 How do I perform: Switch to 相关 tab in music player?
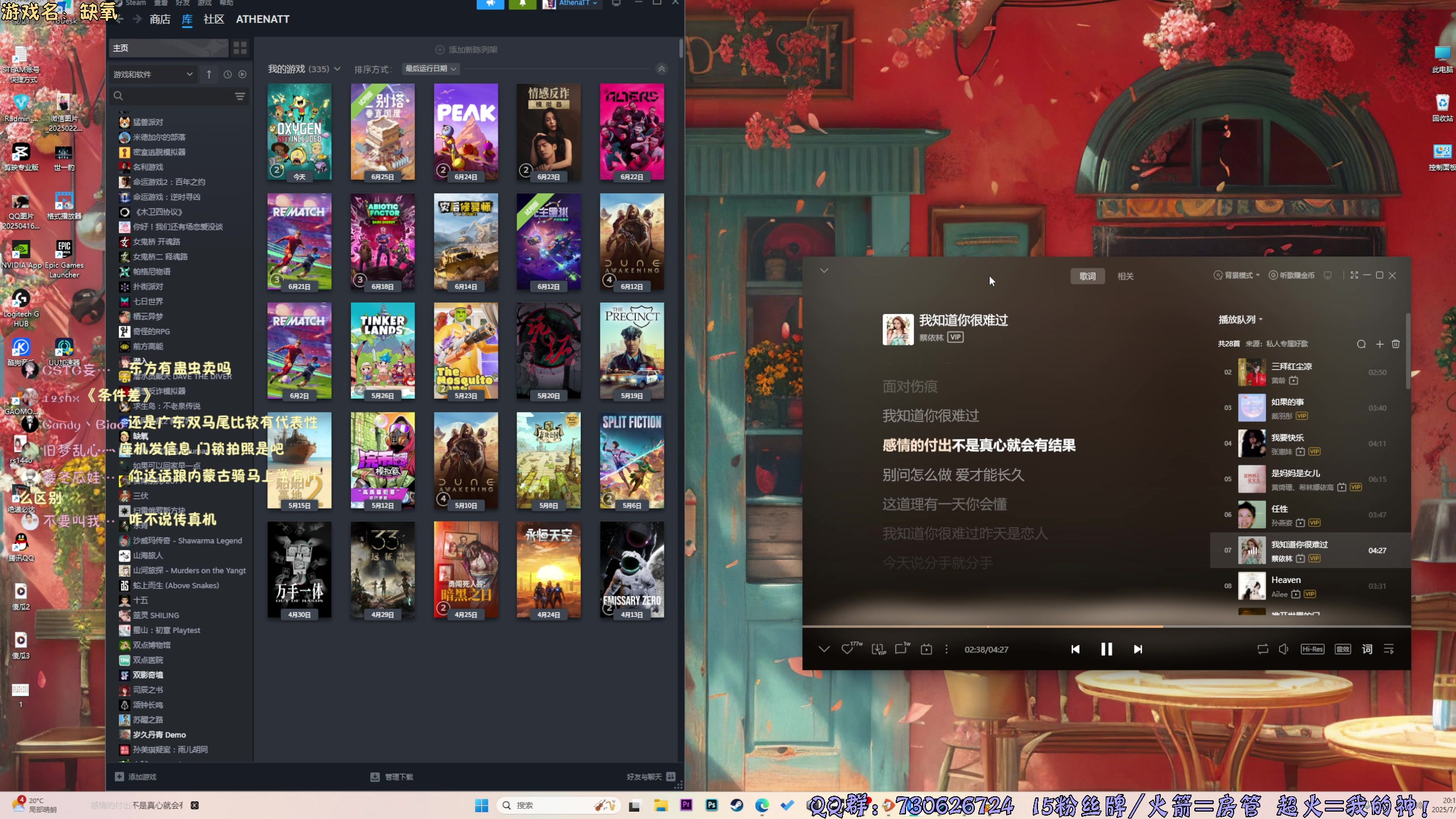[x=1126, y=276]
